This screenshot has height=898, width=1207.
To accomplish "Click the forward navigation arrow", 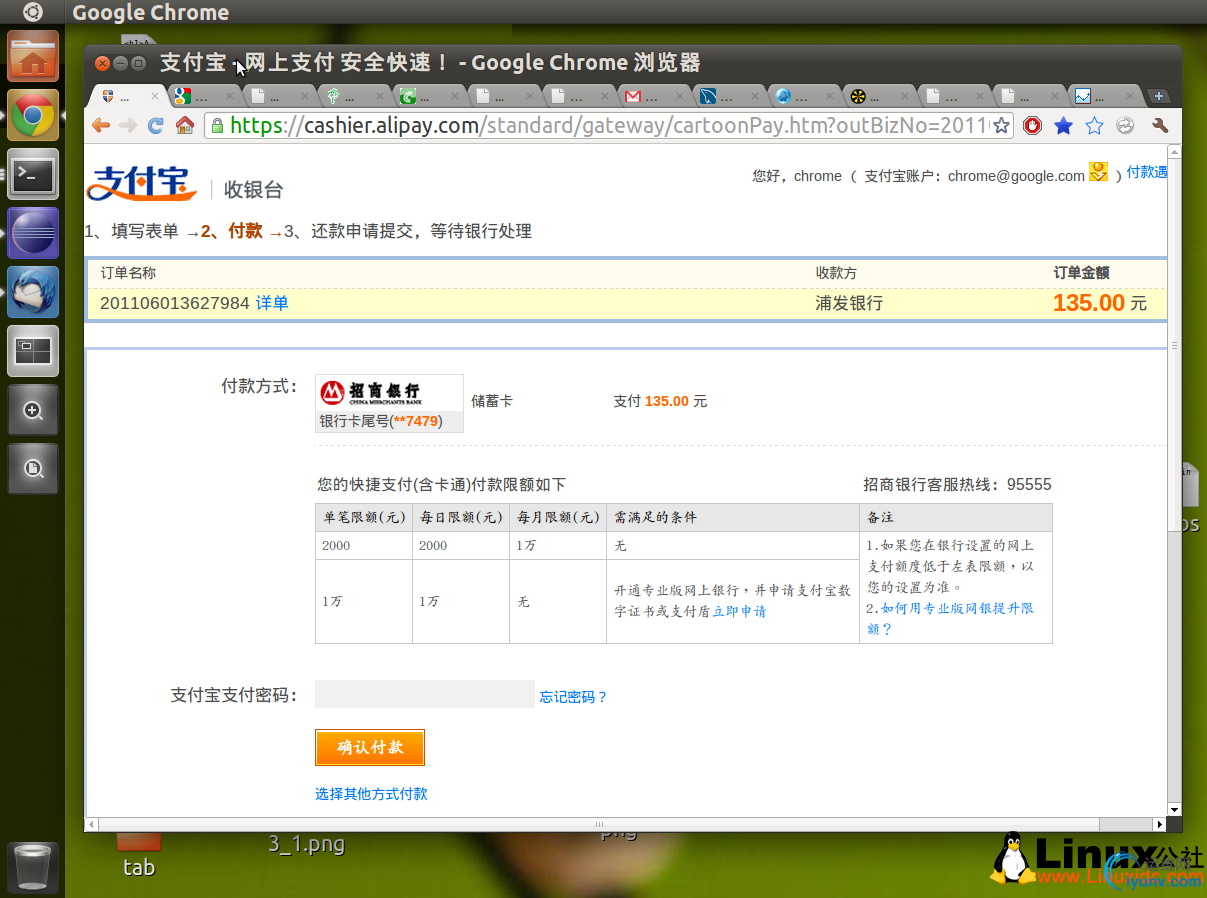I will pyautogui.click(x=127, y=125).
